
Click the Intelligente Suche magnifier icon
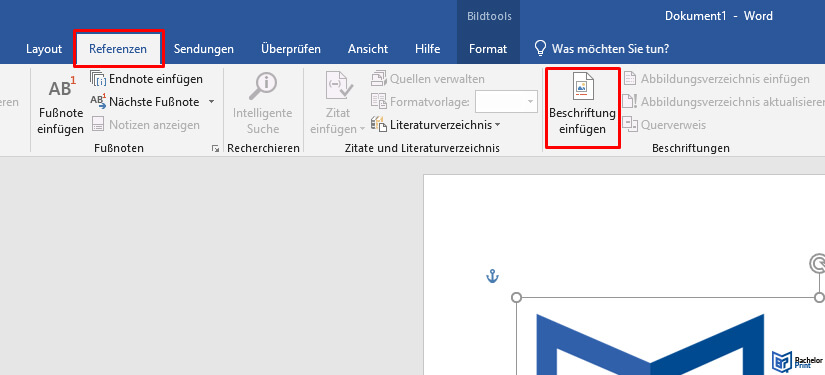coord(263,86)
